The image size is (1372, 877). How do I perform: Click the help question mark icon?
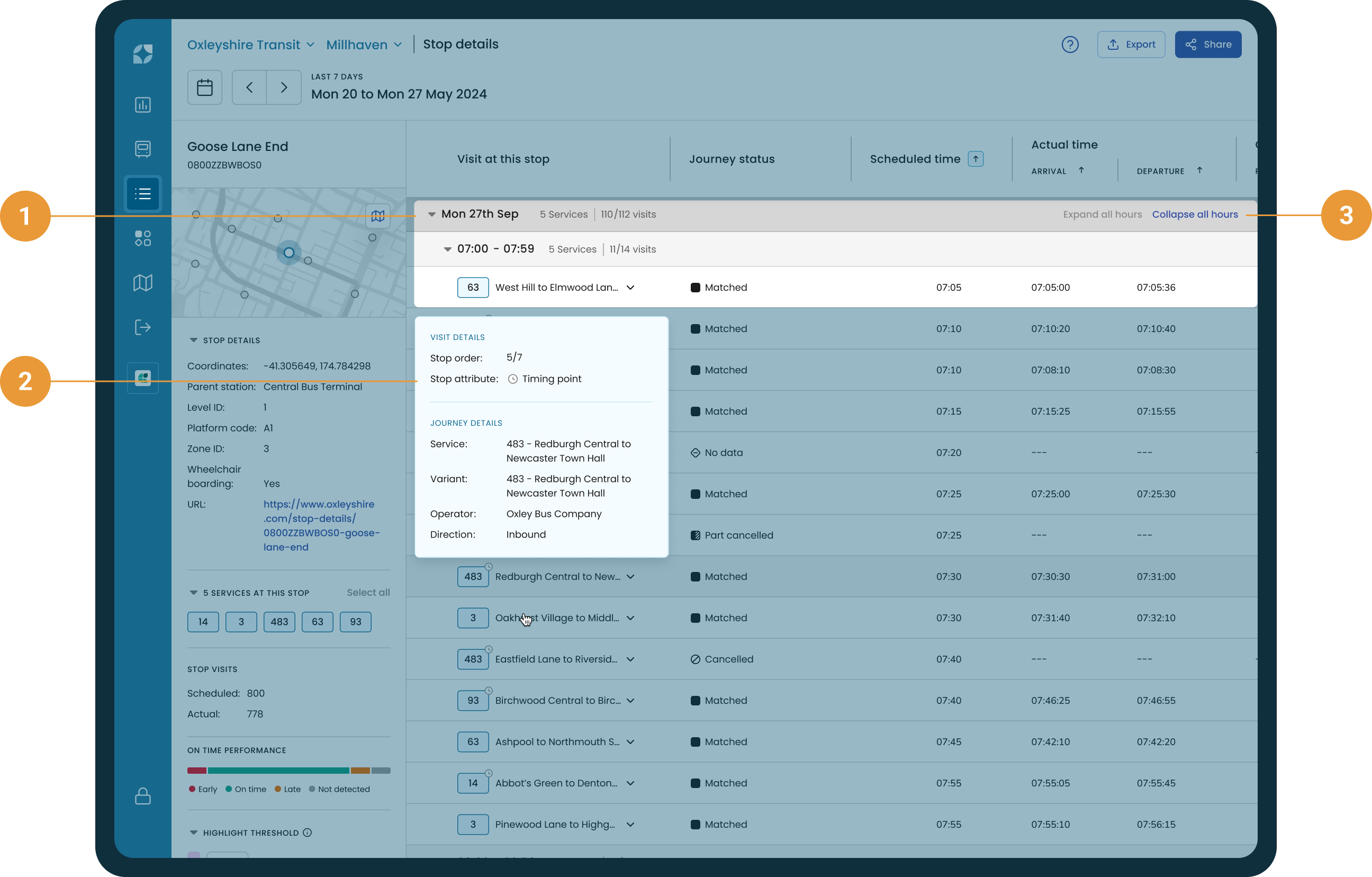(x=1069, y=44)
